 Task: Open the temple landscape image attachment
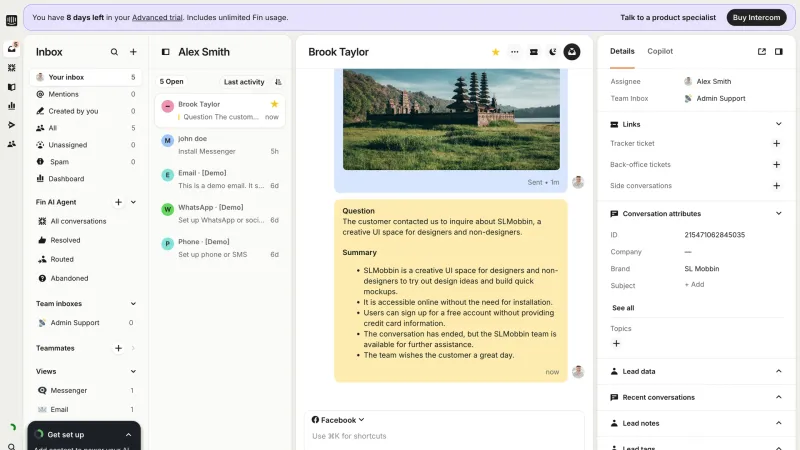(x=451, y=119)
